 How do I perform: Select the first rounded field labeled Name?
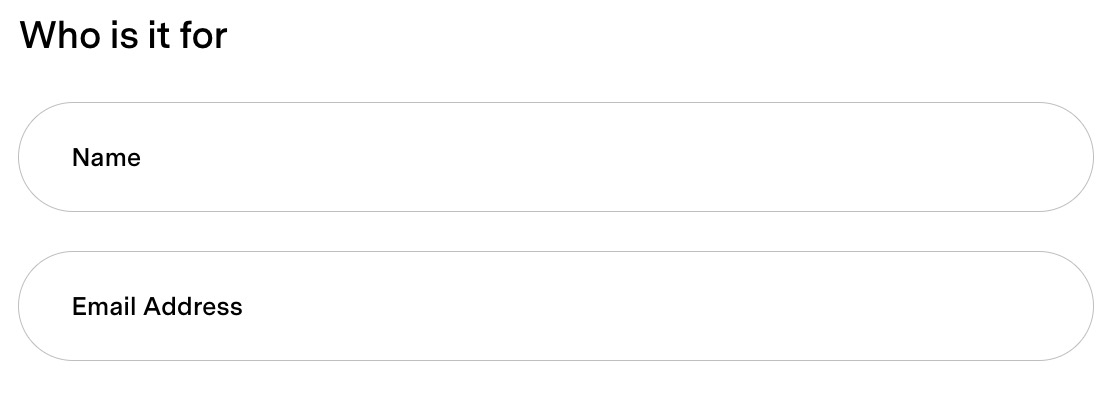(556, 157)
